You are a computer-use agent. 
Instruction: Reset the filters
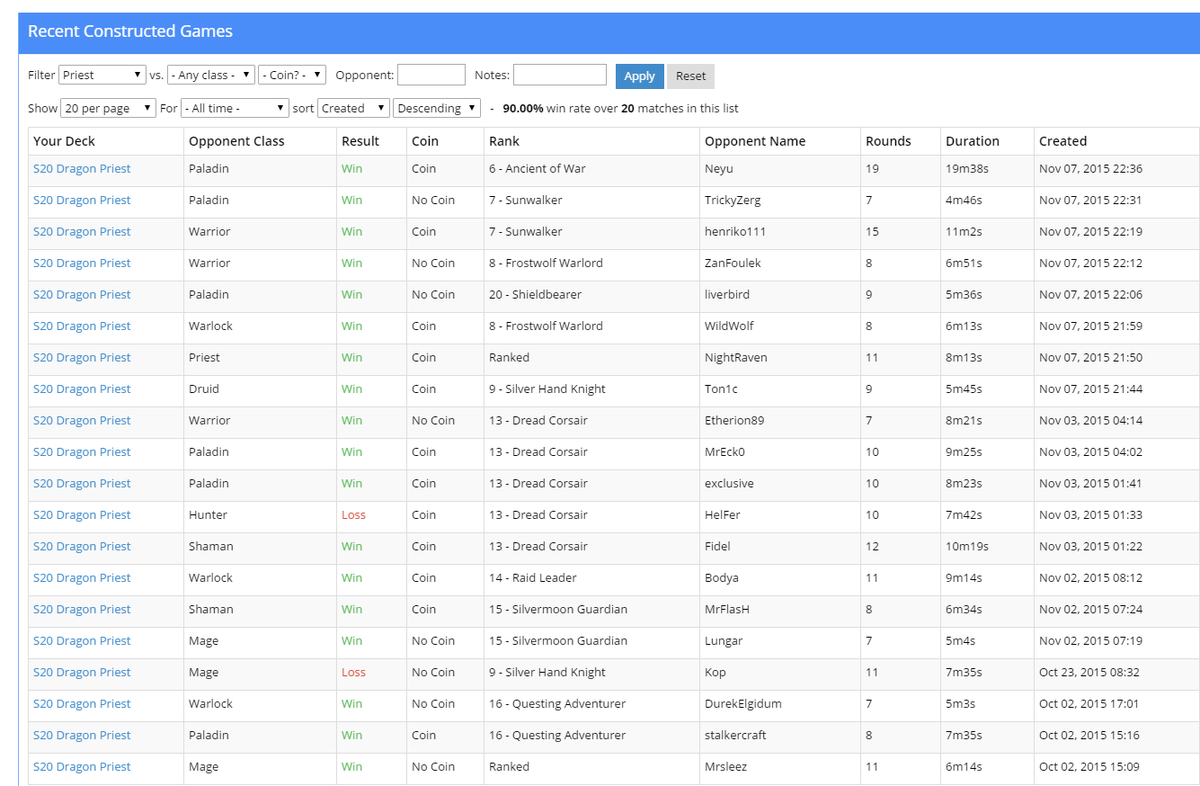[x=691, y=76]
